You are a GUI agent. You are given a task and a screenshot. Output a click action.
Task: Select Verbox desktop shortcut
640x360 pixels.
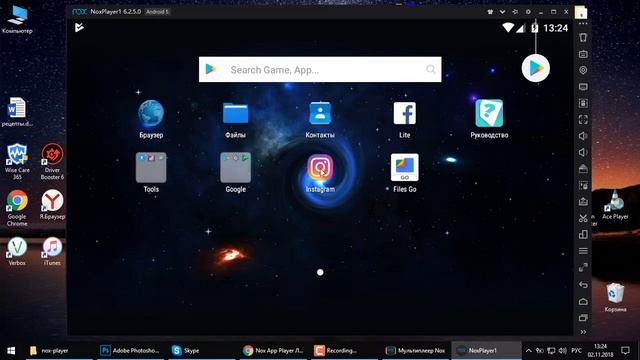[17, 251]
